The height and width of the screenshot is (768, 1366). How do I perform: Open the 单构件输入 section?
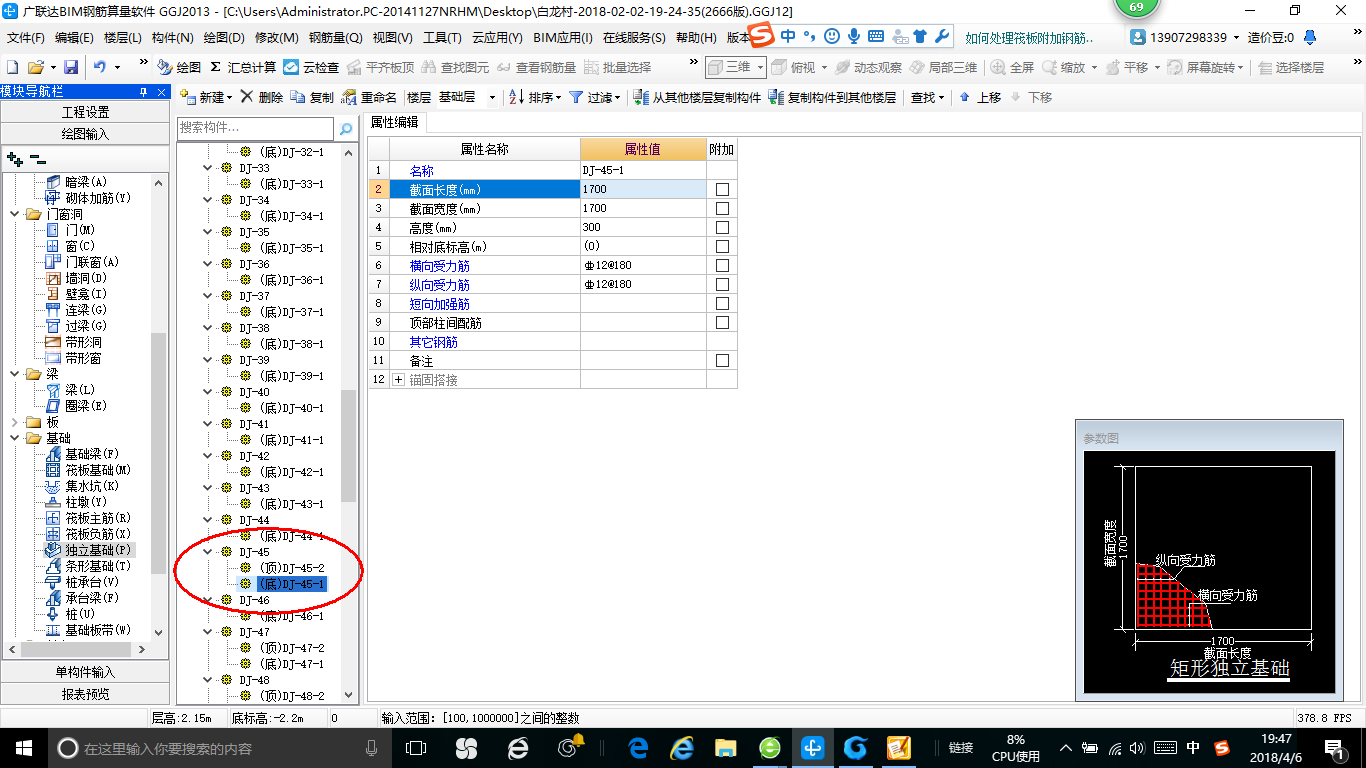[x=85, y=672]
